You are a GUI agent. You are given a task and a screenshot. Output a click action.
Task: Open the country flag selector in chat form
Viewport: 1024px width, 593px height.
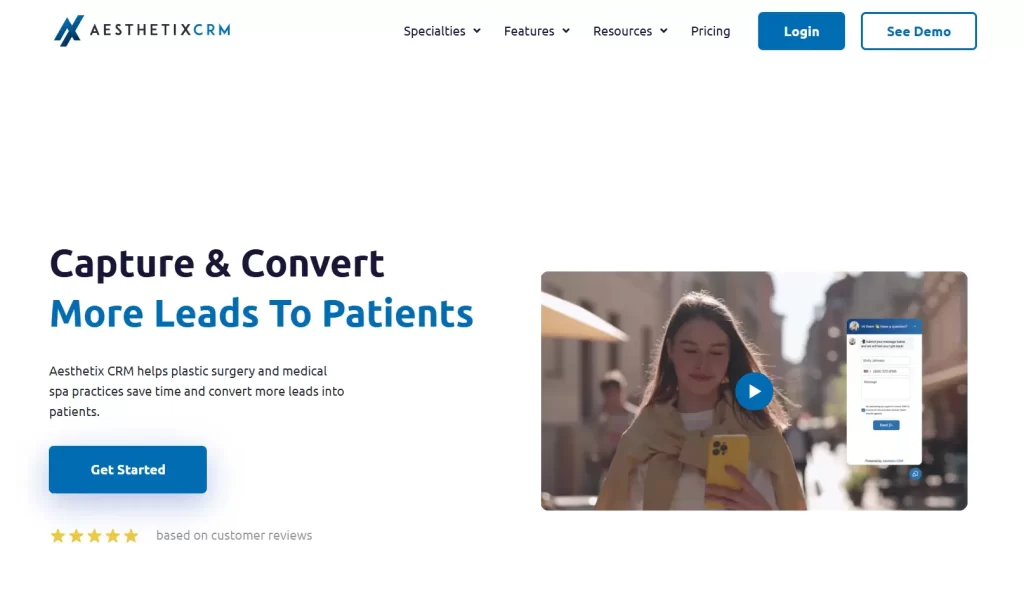click(x=866, y=371)
